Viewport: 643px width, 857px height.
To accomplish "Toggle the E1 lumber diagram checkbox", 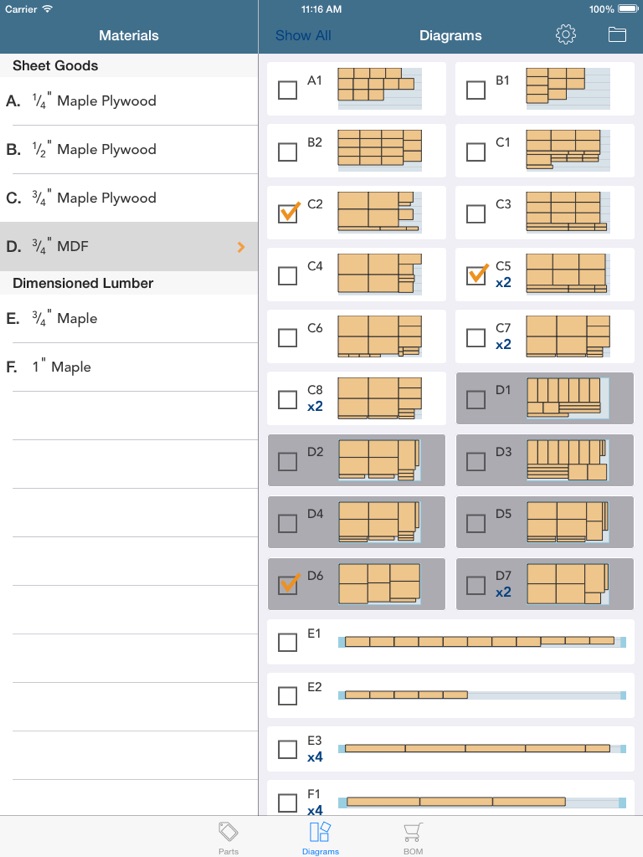I will [x=288, y=642].
